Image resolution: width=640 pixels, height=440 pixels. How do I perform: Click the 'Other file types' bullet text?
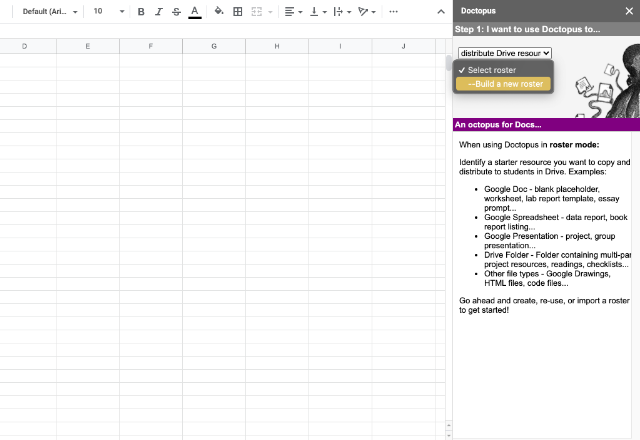(x=547, y=278)
